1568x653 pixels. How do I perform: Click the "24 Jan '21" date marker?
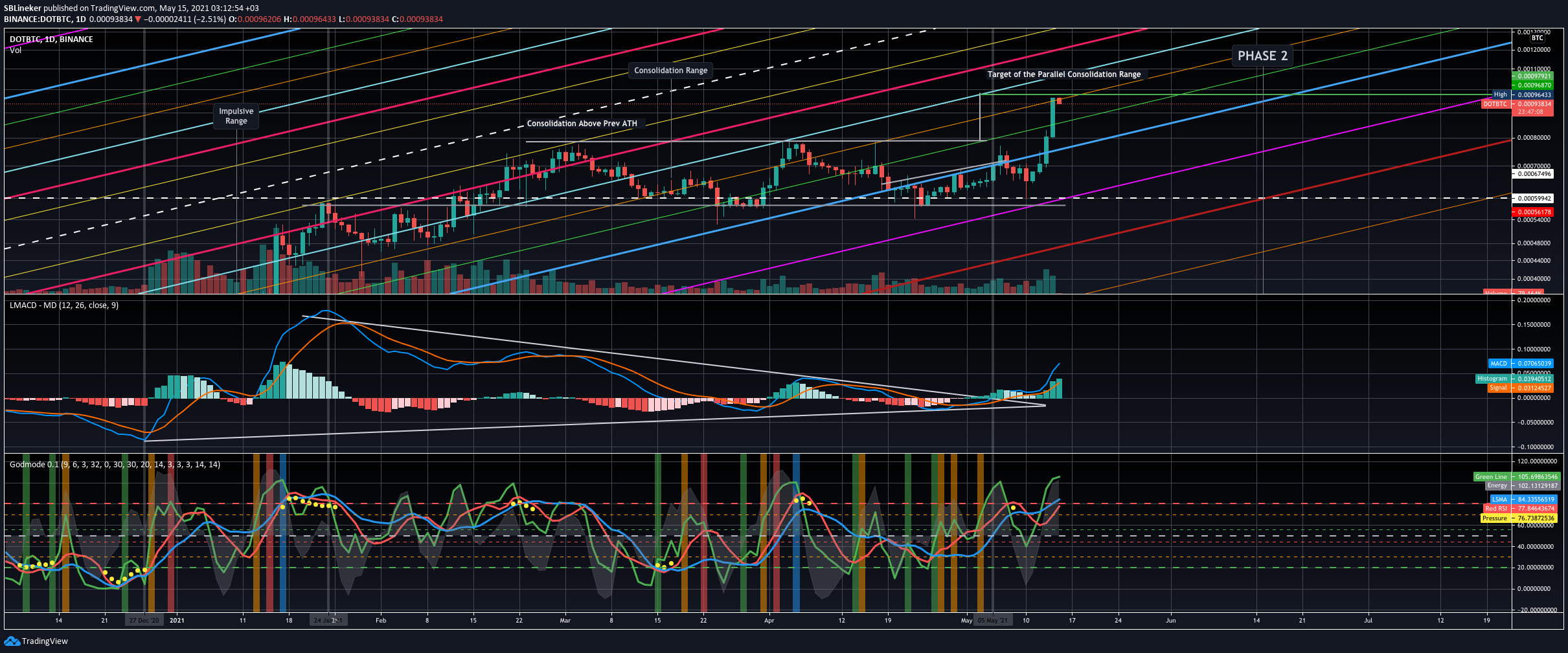pyautogui.click(x=328, y=620)
